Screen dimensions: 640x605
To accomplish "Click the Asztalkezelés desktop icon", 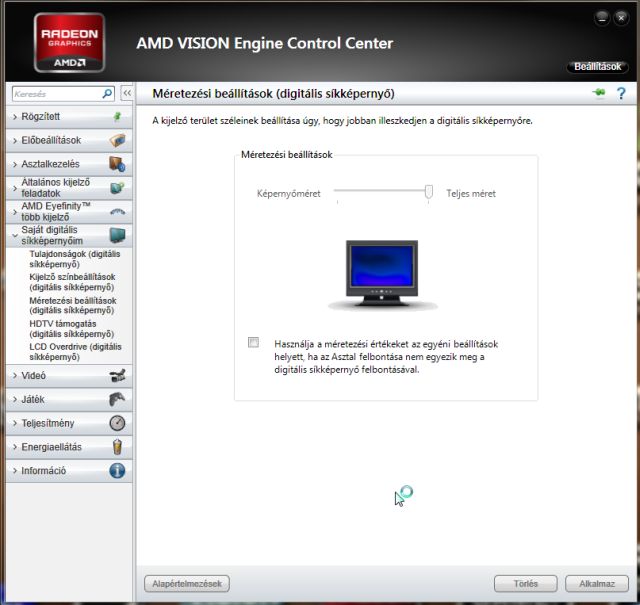I will coord(117,164).
